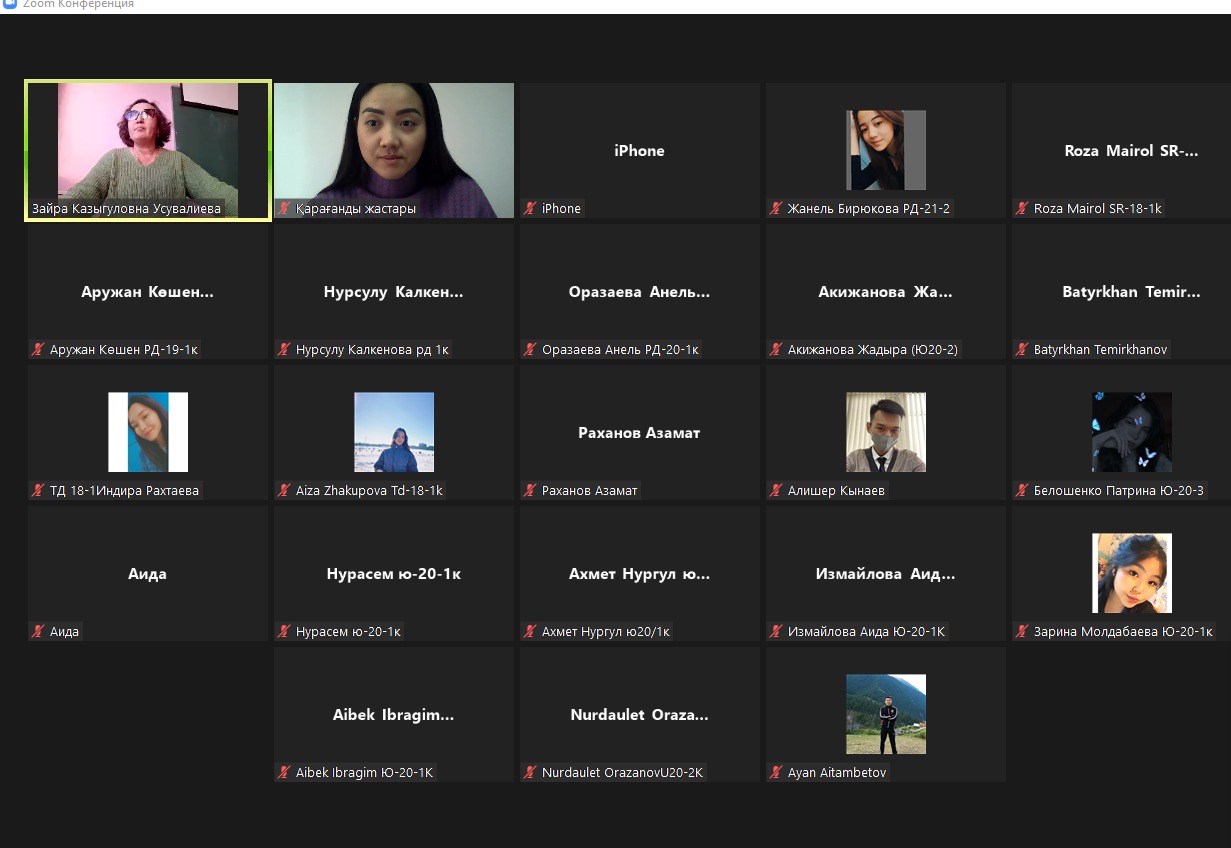1231x848 pixels.
Task: Click the Измайлова Аида Ю-20-1К name label
Action: click(866, 632)
